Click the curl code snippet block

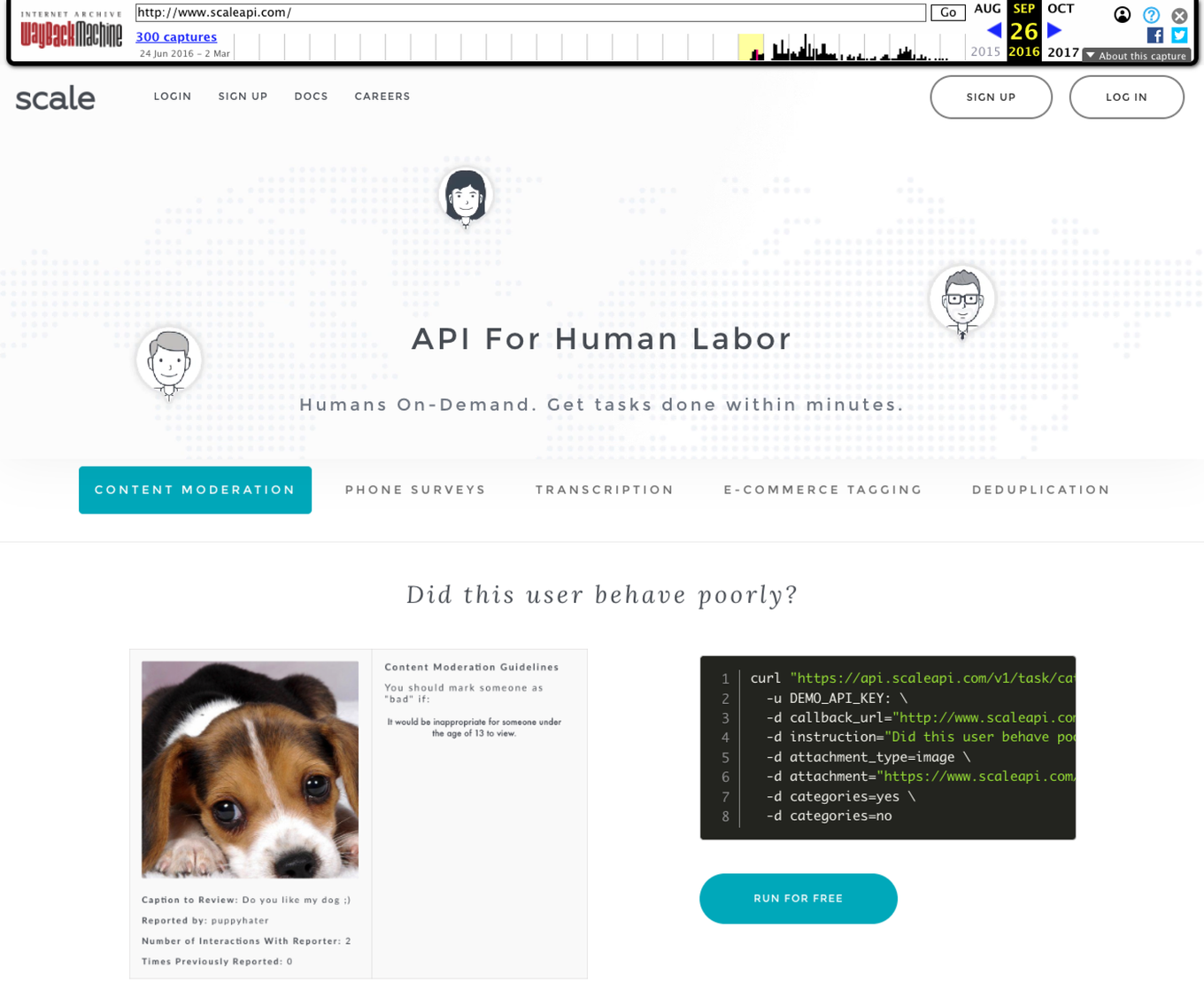click(x=888, y=748)
